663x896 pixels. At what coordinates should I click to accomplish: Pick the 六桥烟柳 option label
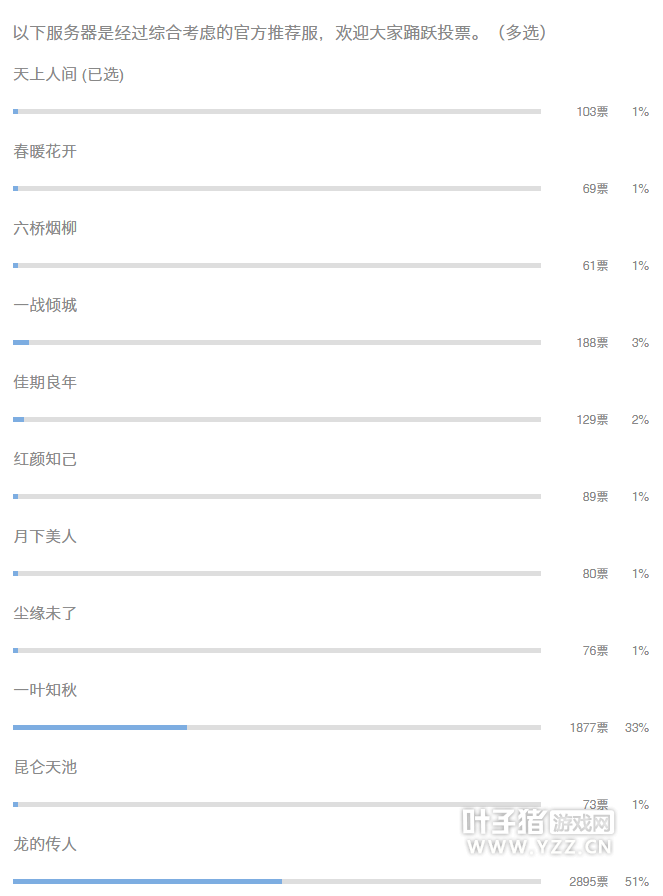point(45,229)
